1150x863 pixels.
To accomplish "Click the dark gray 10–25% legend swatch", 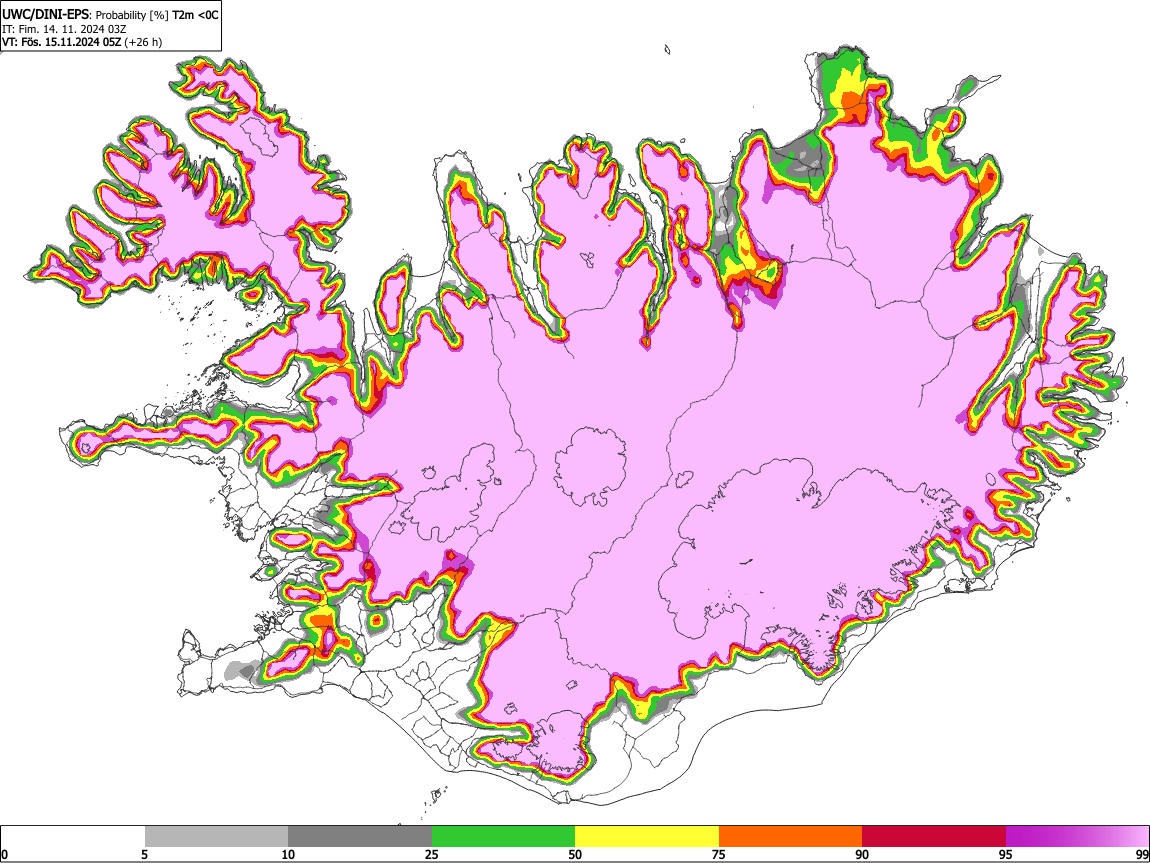I will (x=360, y=837).
